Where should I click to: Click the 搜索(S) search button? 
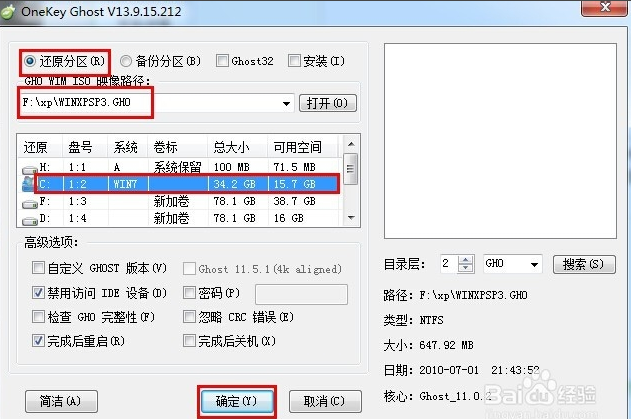tap(584, 264)
